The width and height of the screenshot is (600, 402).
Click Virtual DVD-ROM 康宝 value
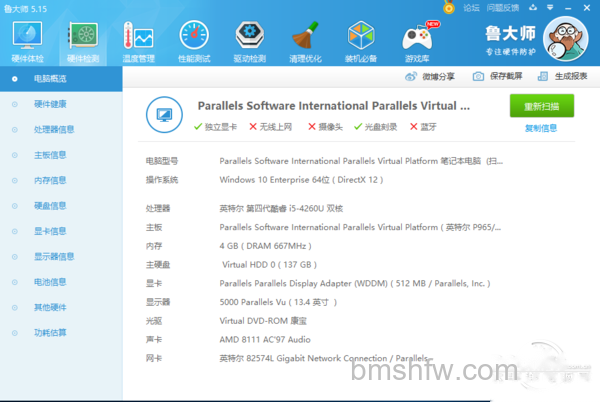pos(263,321)
